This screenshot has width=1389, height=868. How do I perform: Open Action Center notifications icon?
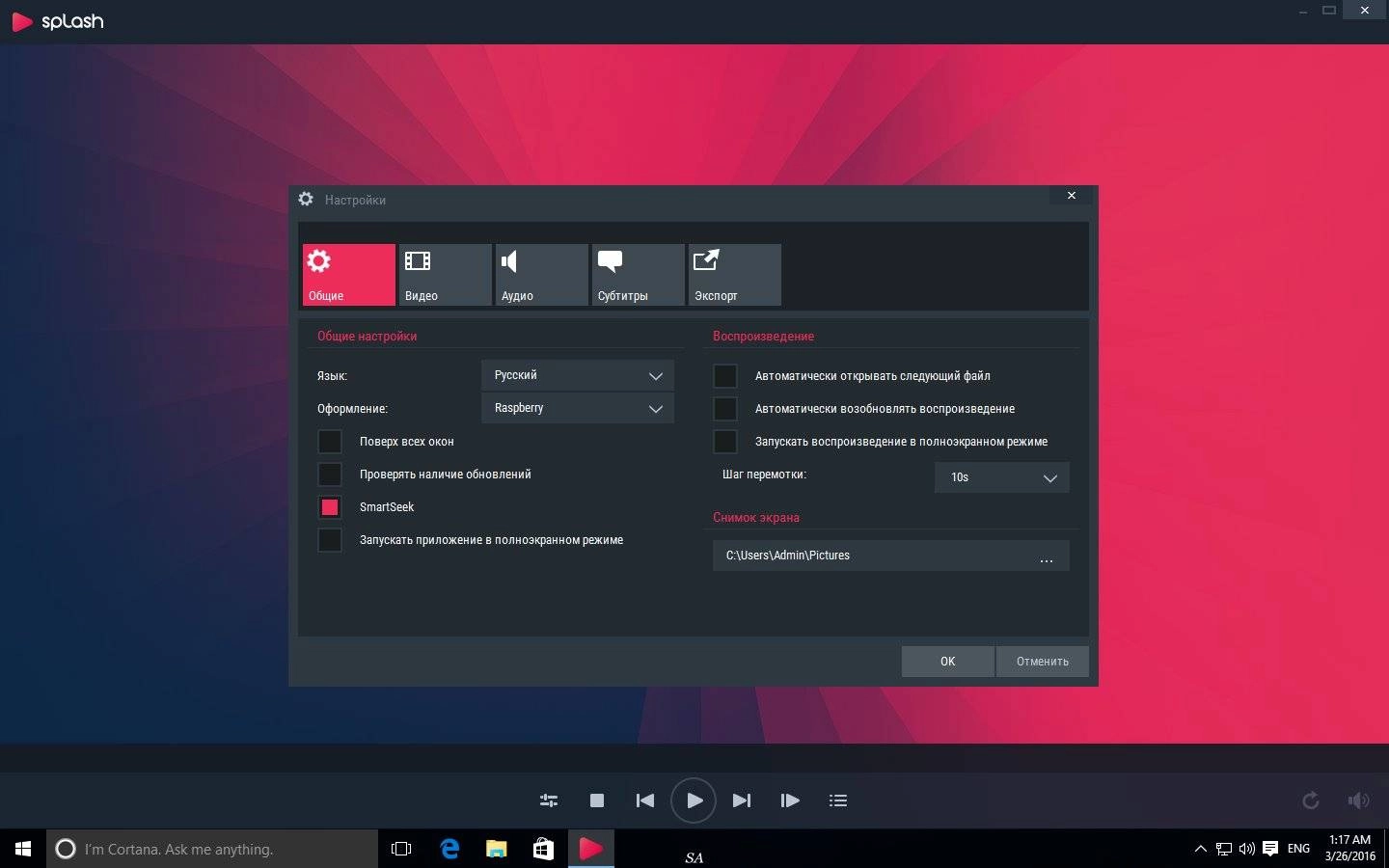[1270, 849]
